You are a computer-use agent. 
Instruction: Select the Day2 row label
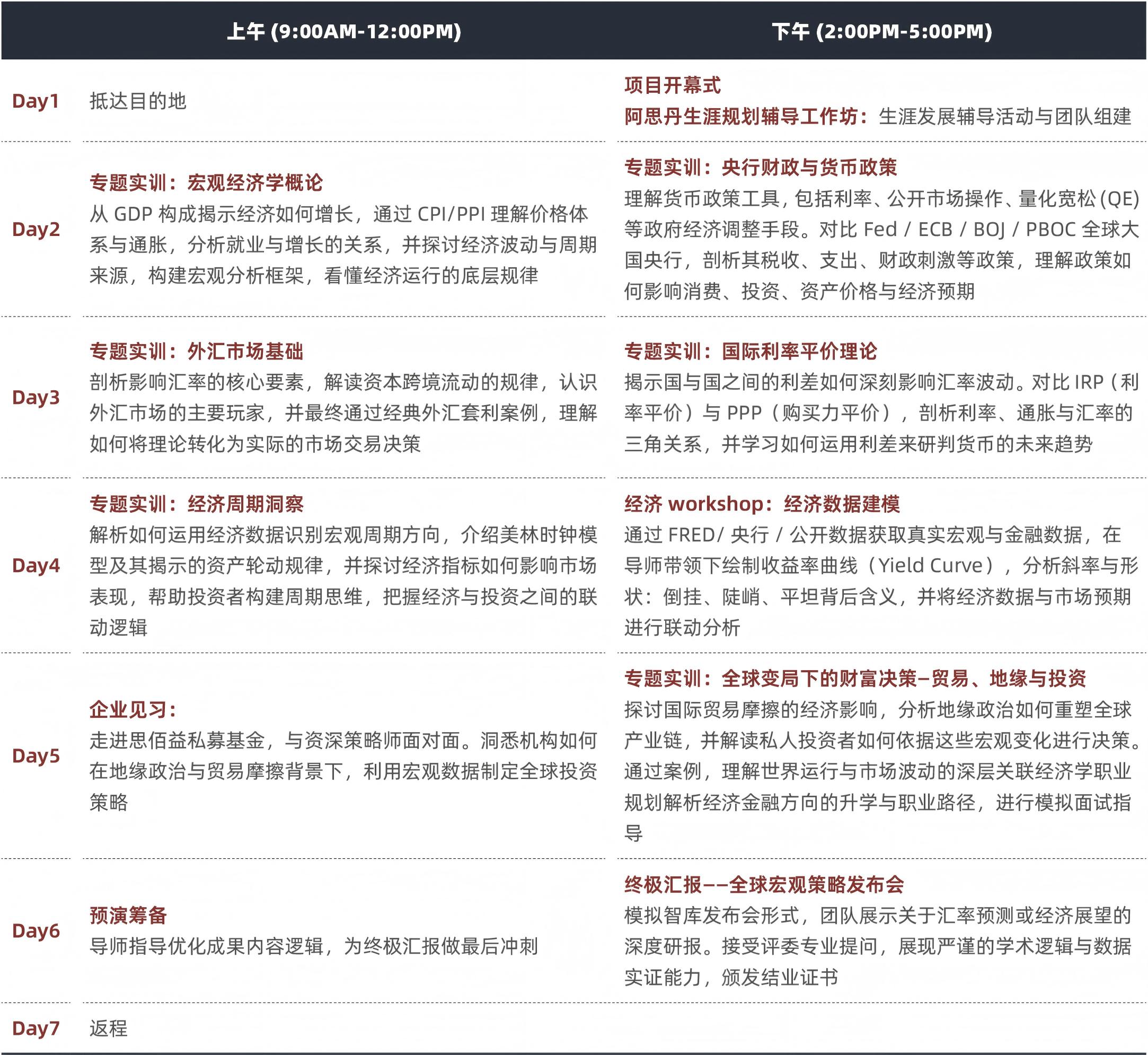click(x=36, y=229)
